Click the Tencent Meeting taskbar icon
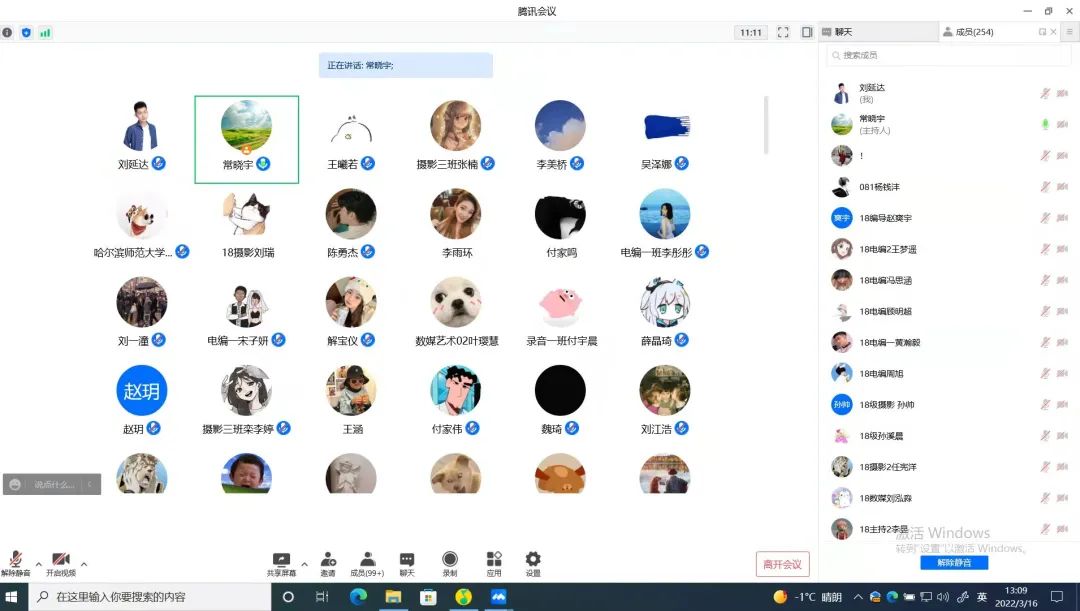This screenshot has height=611, width=1080. click(499, 597)
